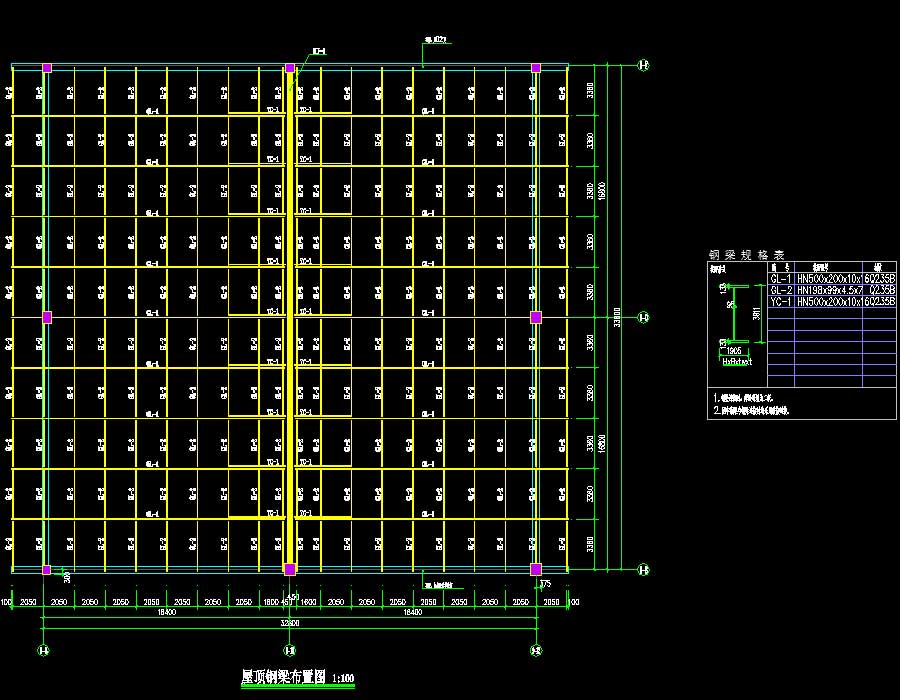
Task: Select the middle-left magenta column marker
Action: click(47, 317)
